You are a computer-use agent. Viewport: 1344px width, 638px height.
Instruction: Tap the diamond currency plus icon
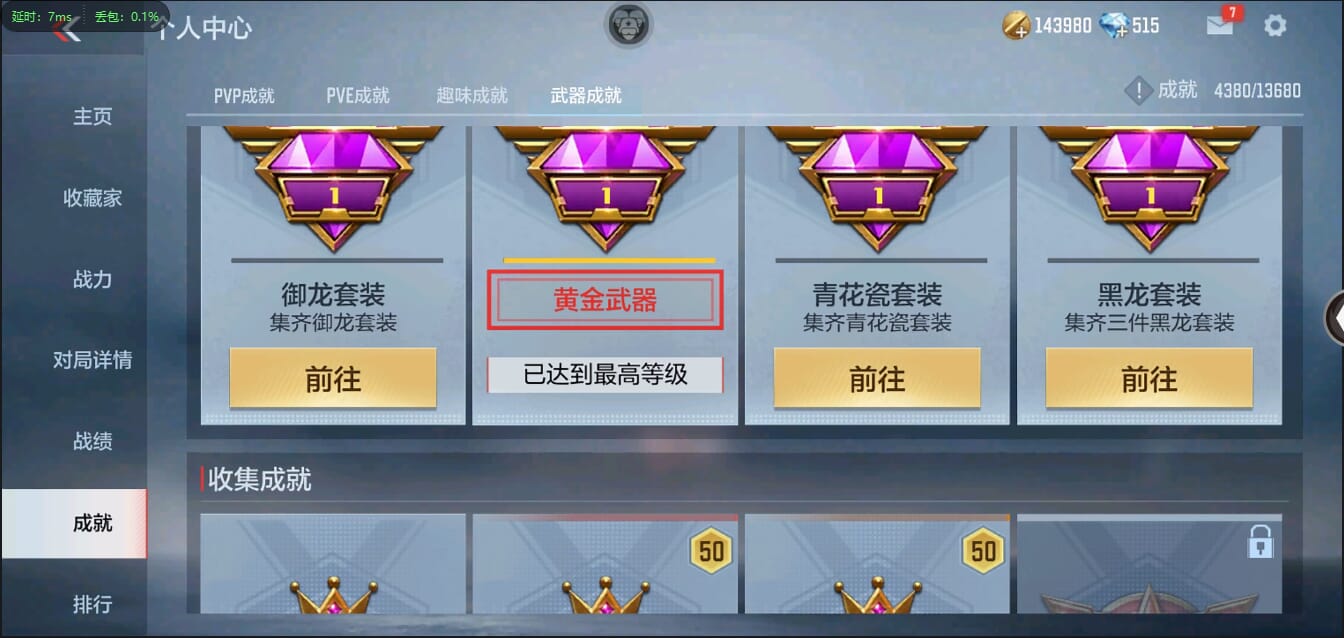tap(1113, 26)
